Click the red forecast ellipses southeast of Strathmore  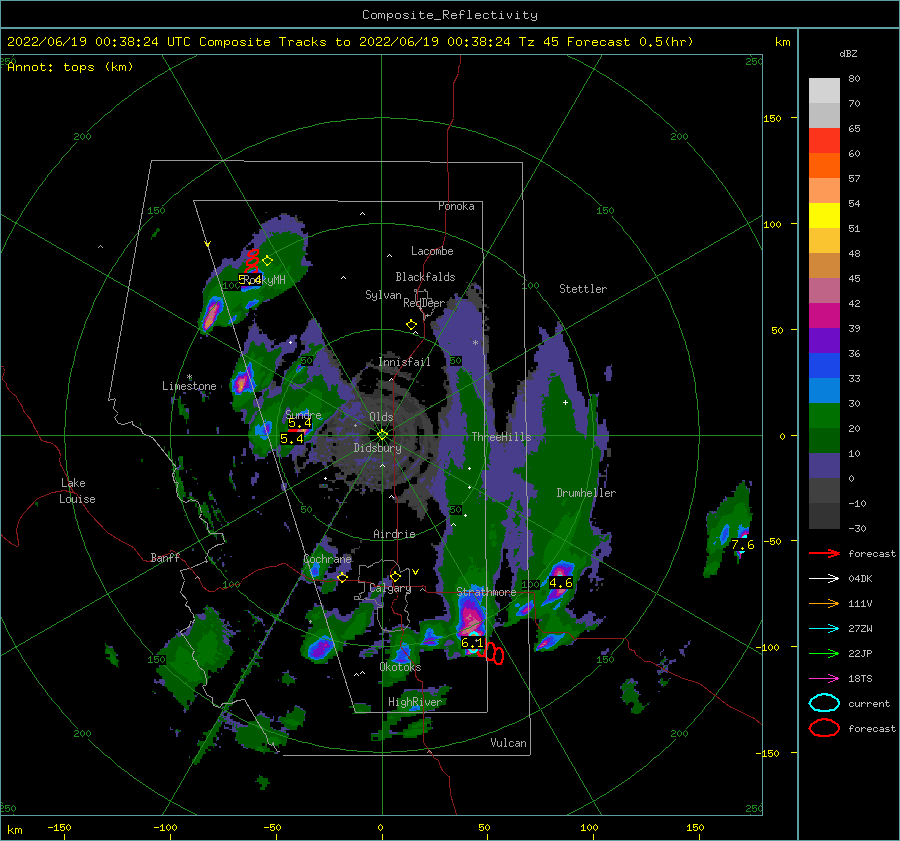(492, 653)
